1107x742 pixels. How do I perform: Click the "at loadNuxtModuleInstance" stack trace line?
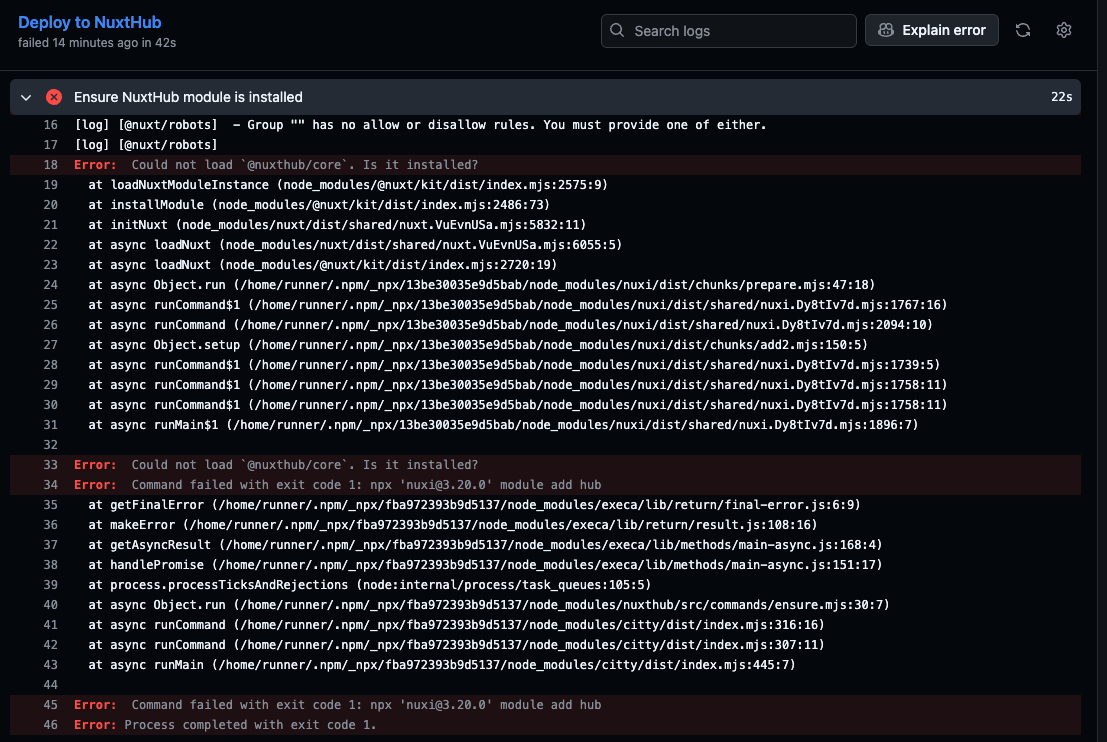348,185
